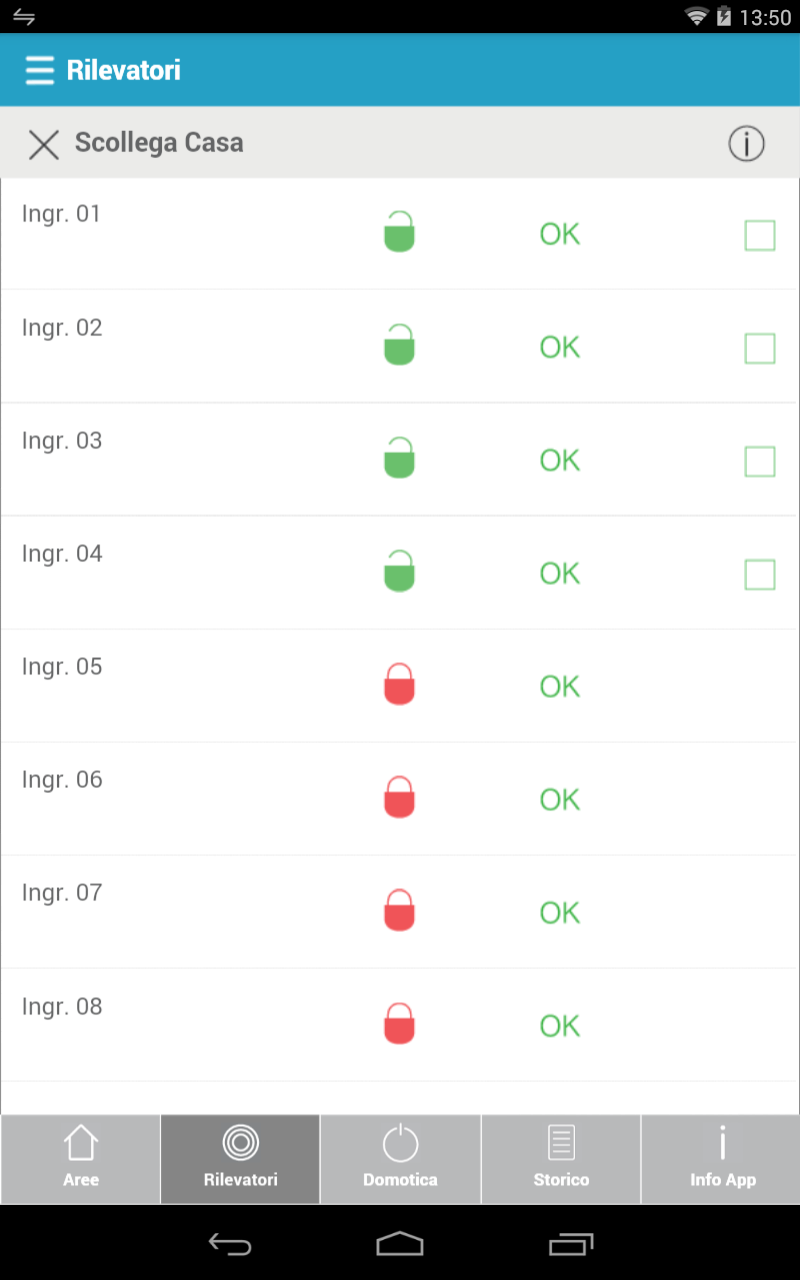Check the checkbox for Ingr. 01
The width and height of the screenshot is (800, 1280).
(760, 235)
